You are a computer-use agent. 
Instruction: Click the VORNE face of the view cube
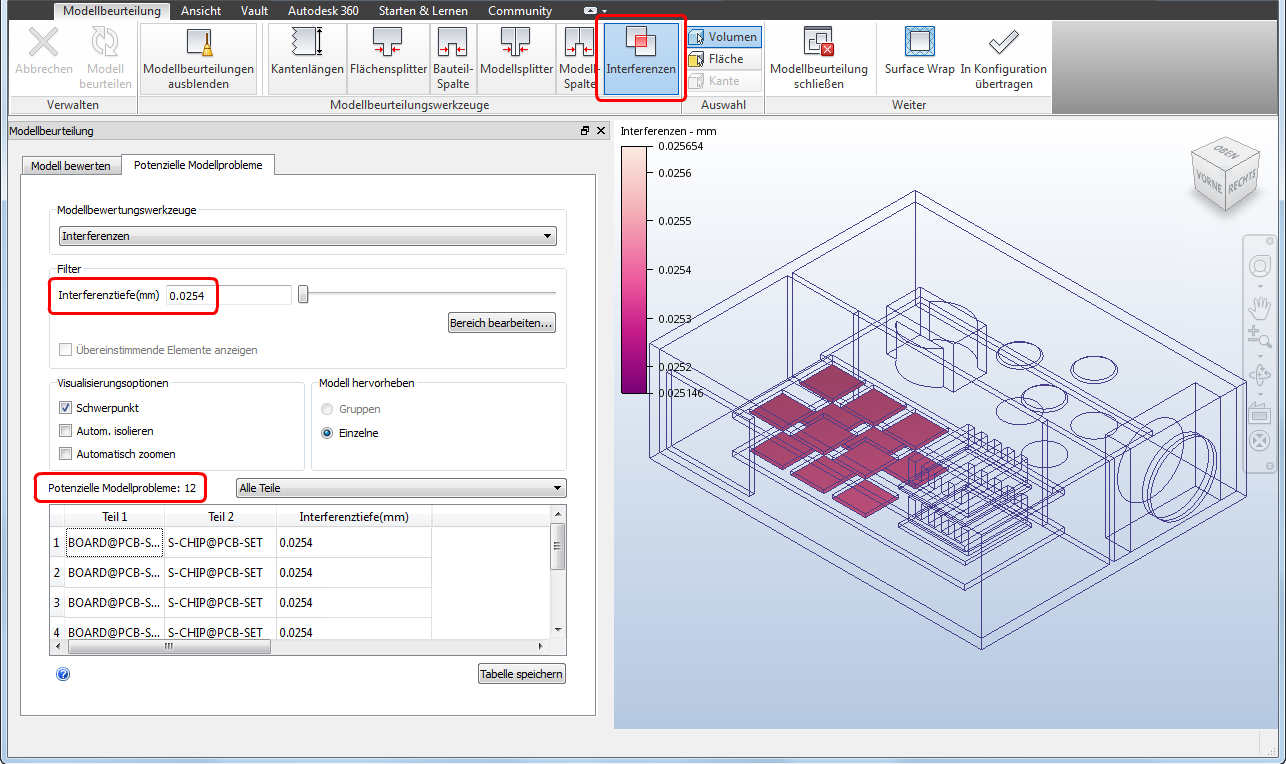click(1207, 182)
